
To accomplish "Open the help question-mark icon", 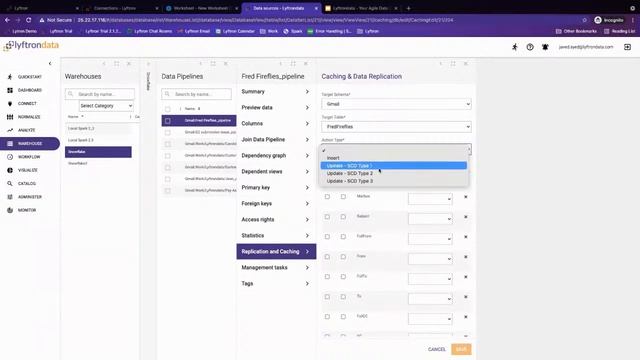I will click(530, 47).
